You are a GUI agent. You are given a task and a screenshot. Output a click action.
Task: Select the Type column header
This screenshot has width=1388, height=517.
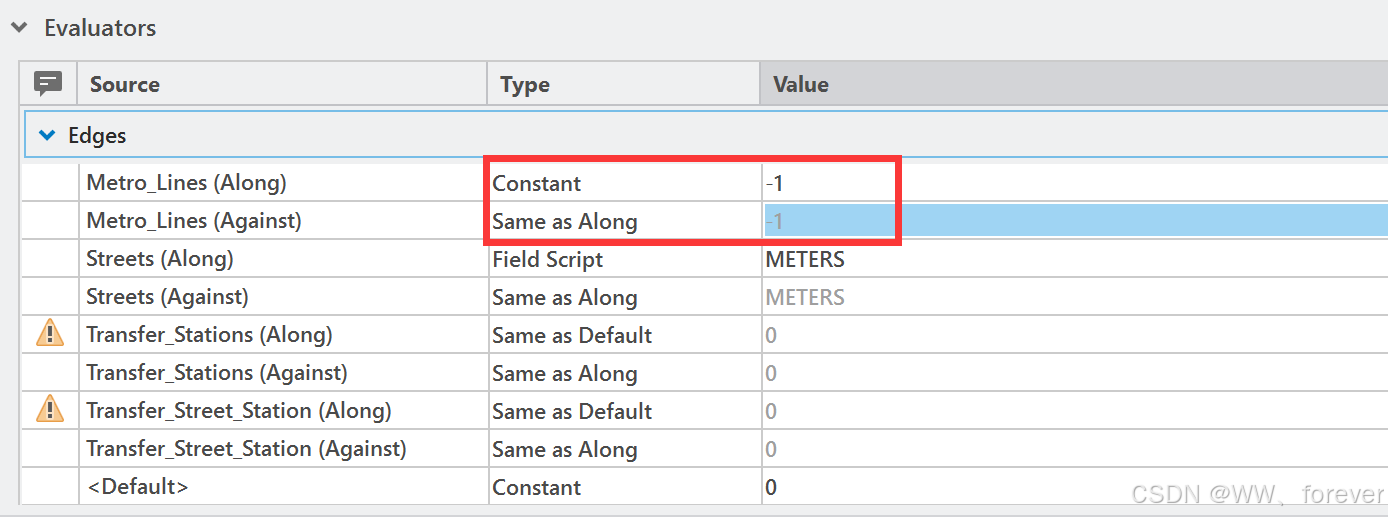[x=624, y=84]
